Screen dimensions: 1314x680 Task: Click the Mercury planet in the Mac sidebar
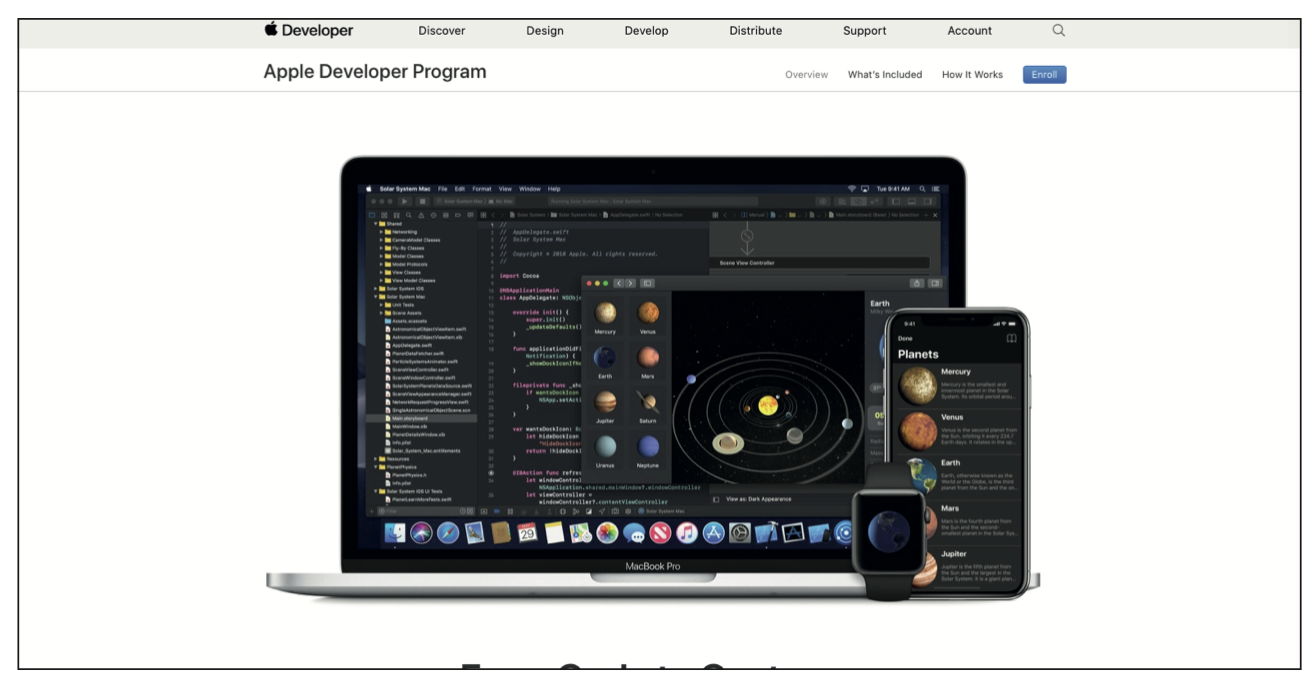(605, 313)
